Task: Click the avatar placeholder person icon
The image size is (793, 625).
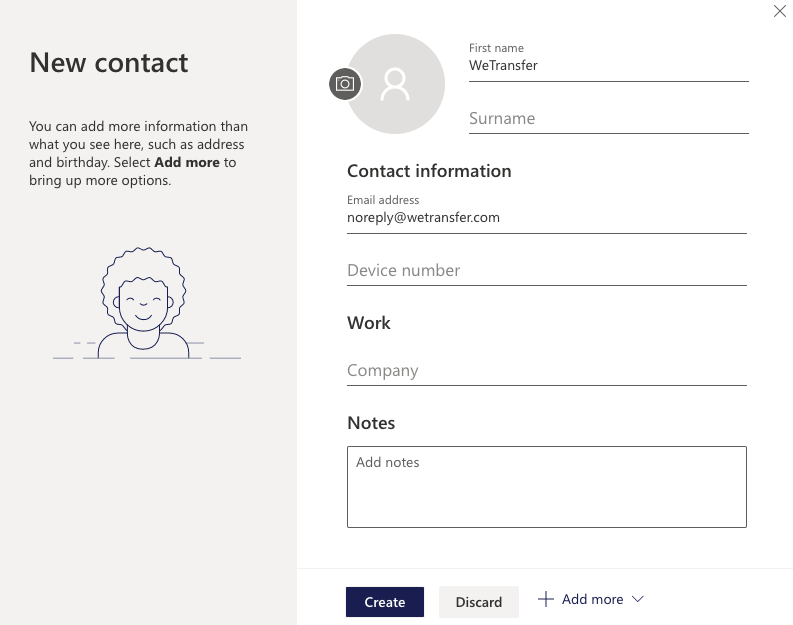Action: (x=396, y=84)
